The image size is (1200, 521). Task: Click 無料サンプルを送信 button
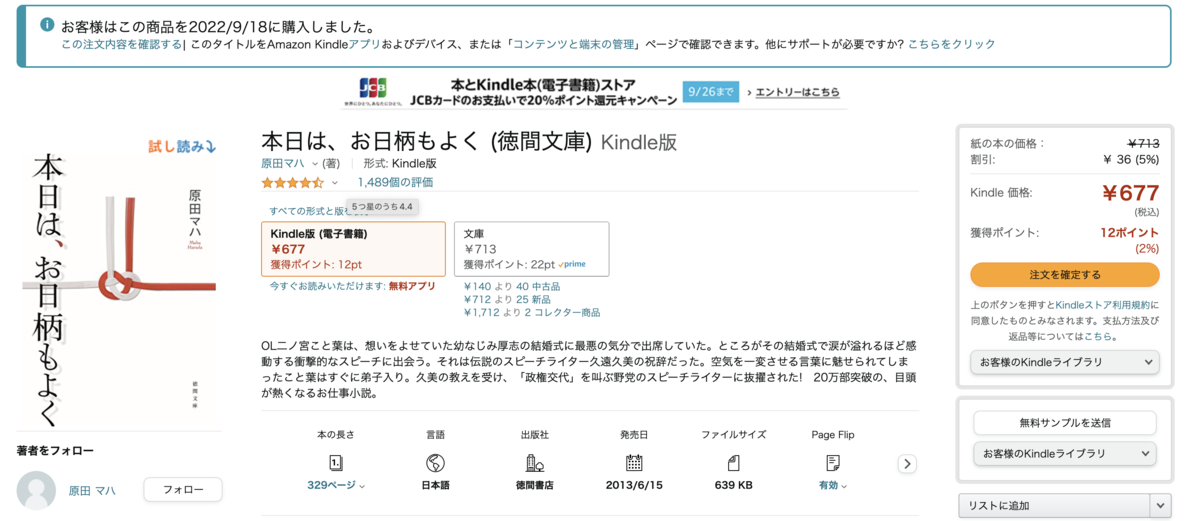[x=1065, y=423]
